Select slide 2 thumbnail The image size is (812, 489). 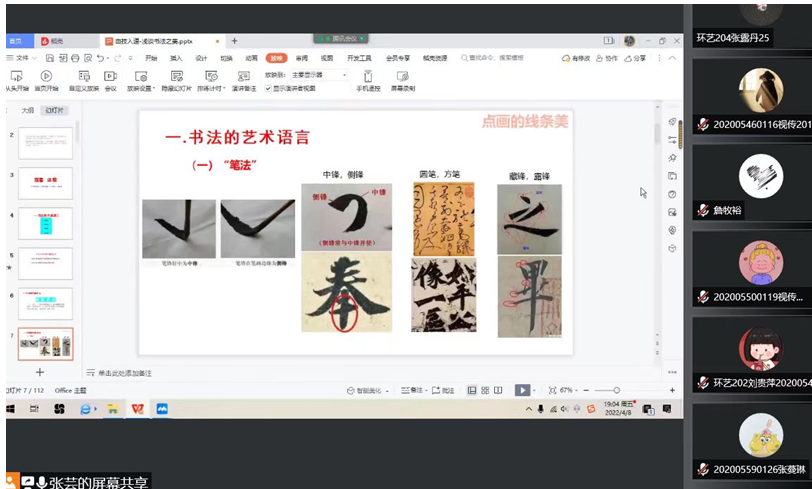pos(46,143)
